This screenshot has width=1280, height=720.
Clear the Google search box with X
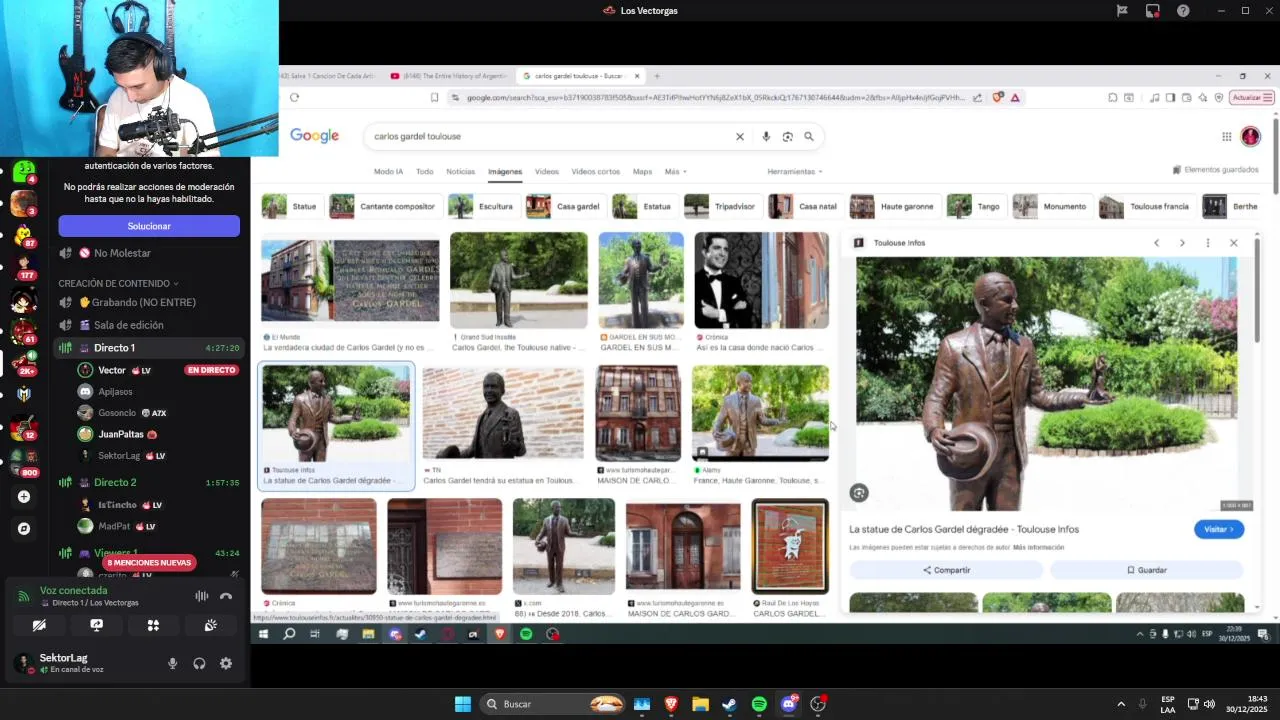[x=740, y=137]
